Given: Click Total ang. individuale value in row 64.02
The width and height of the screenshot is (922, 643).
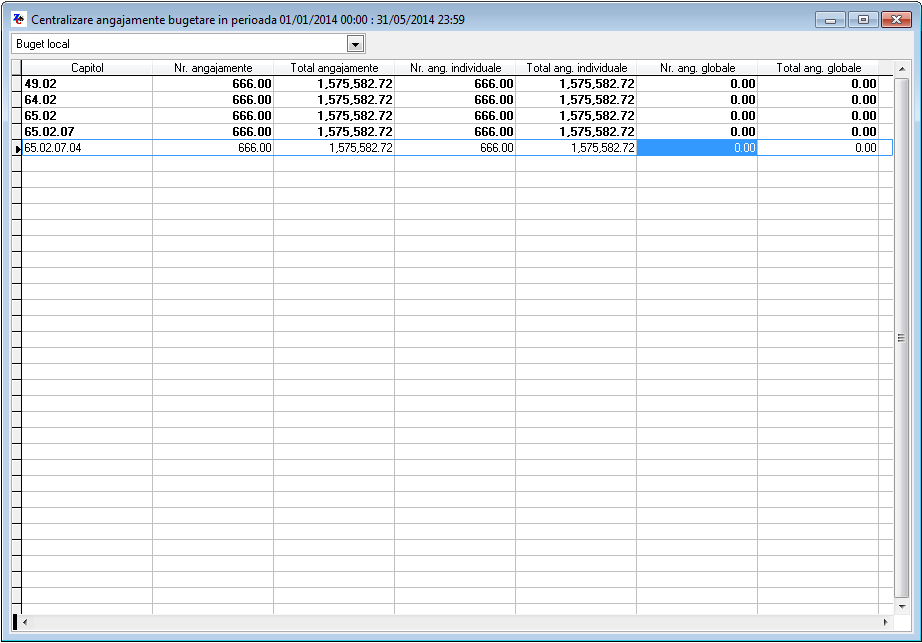Looking at the screenshot, I should [576, 99].
